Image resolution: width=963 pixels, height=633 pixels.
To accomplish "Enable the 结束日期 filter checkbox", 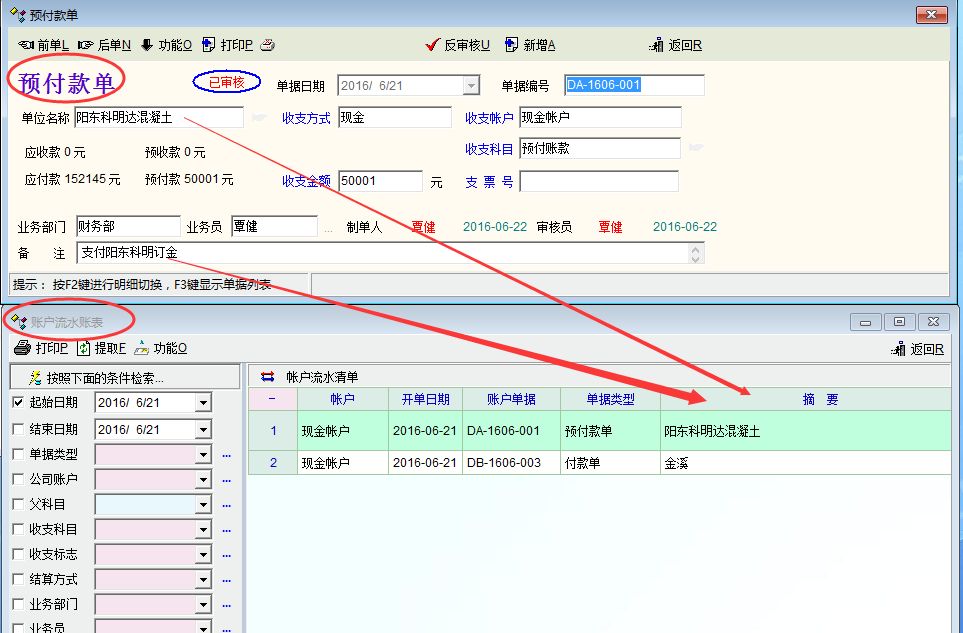I will (x=18, y=429).
